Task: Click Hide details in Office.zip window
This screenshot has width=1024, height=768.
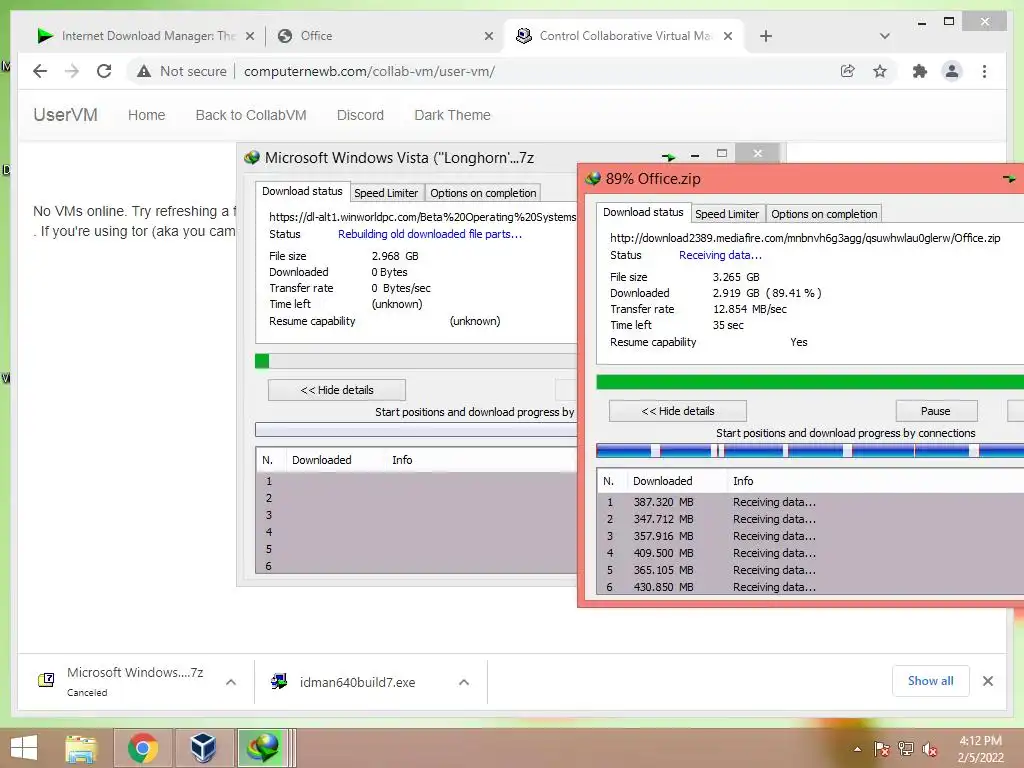Action: tap(678, 411)
